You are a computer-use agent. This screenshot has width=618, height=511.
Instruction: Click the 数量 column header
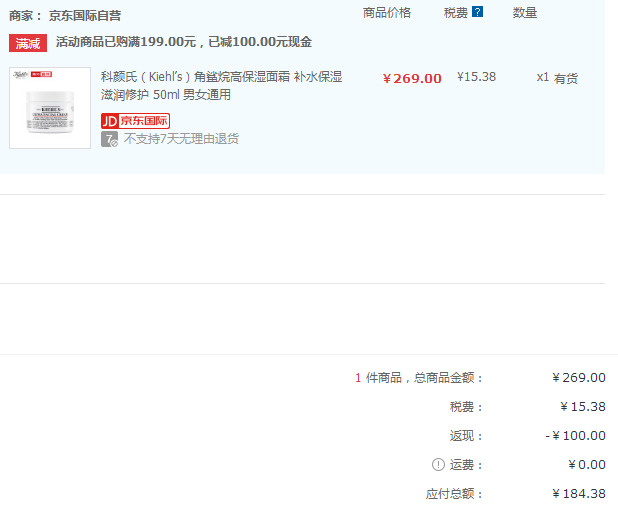pos(525,13)
